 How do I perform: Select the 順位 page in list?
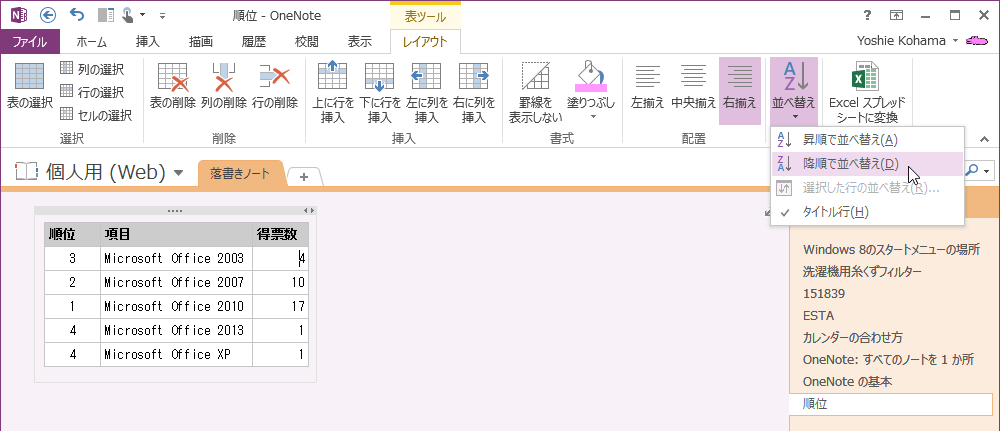point(891,404)
